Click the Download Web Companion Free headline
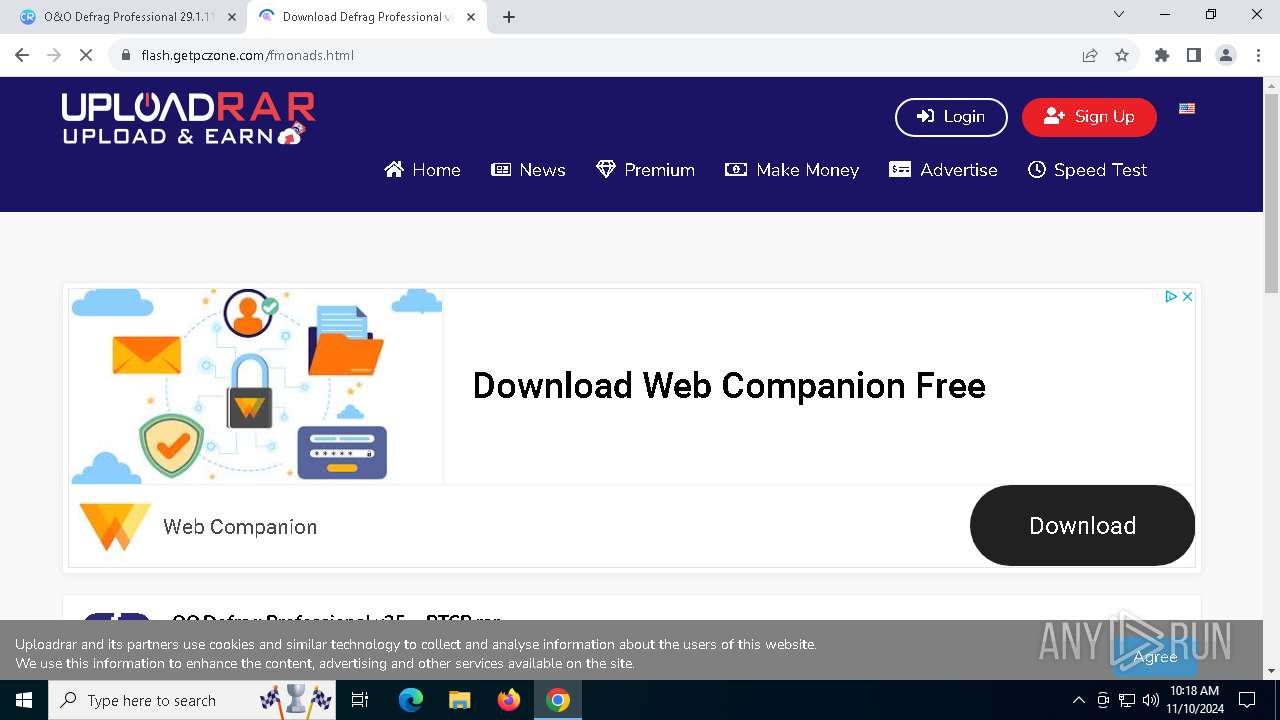The image size is (1280, 720). 729,386
